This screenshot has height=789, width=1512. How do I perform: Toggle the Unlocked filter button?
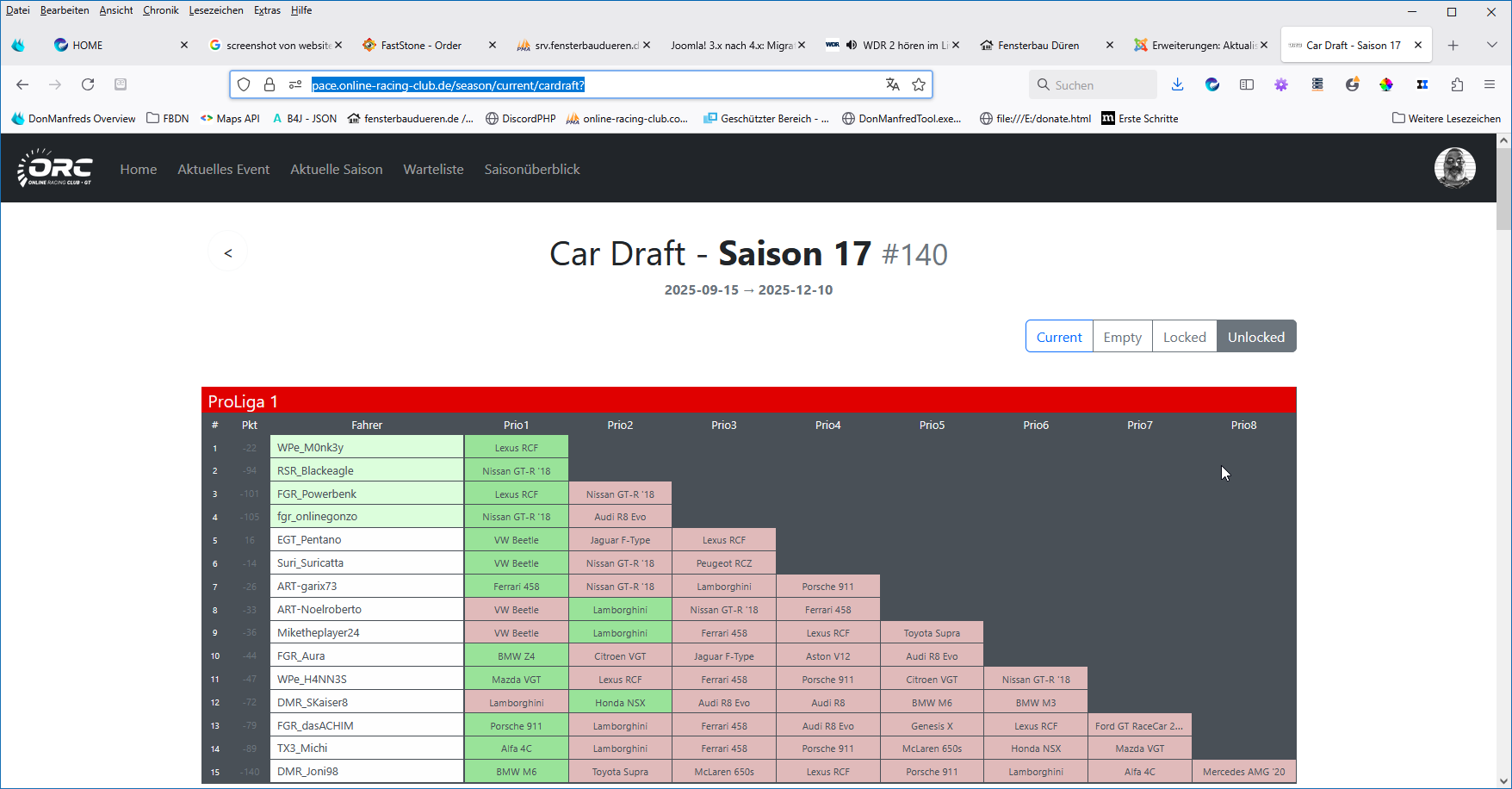click(1255, 337)
